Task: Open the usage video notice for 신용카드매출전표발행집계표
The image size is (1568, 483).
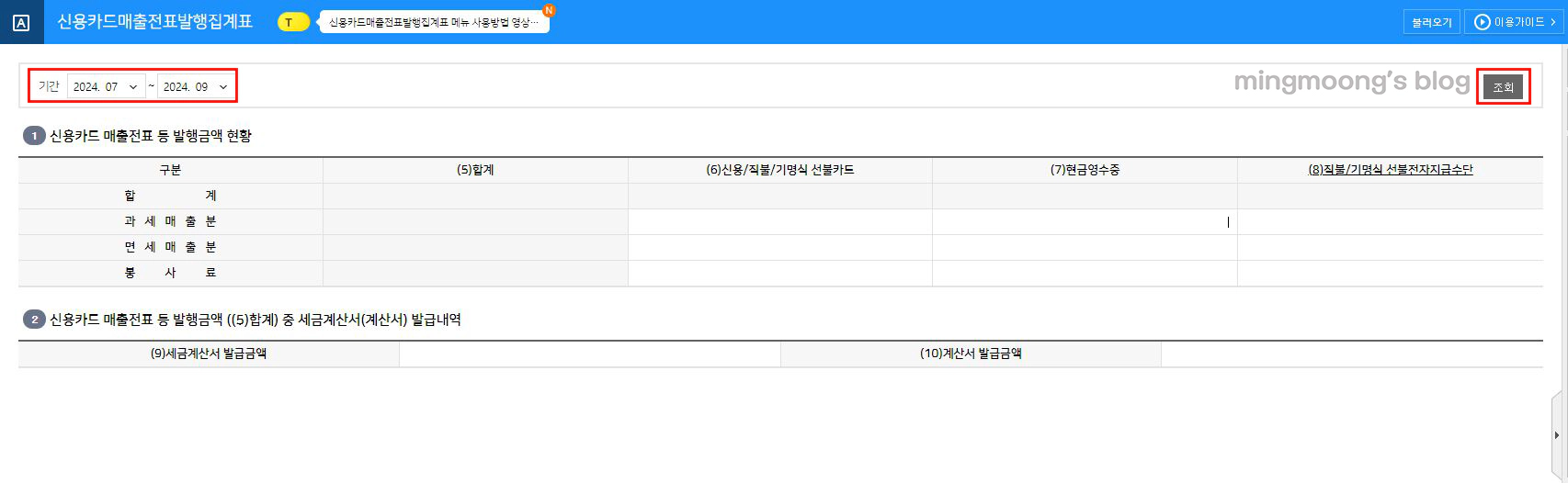Action: pos(434,22)
